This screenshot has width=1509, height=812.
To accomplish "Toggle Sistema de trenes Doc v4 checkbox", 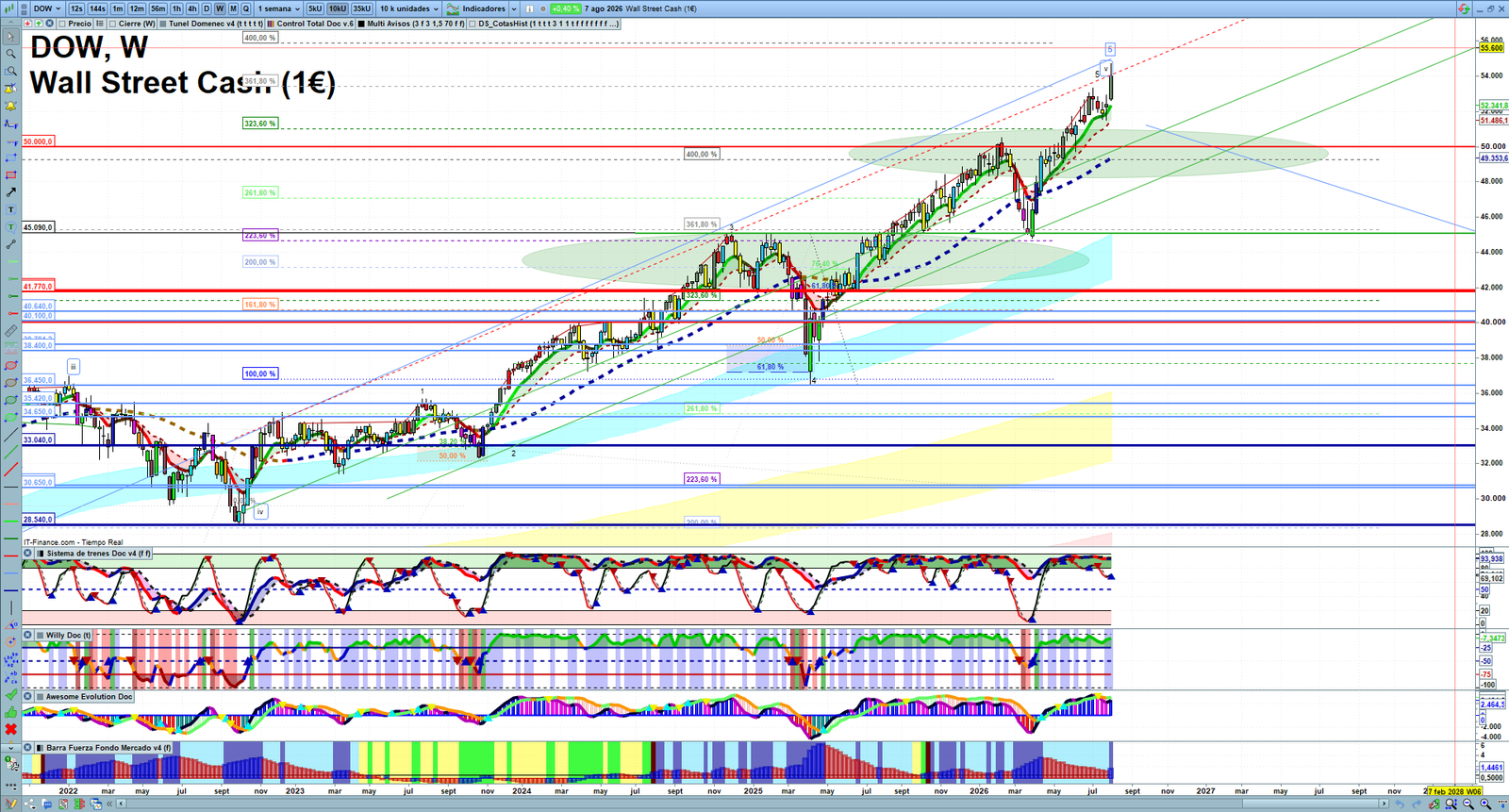I will tap(40, 554).
